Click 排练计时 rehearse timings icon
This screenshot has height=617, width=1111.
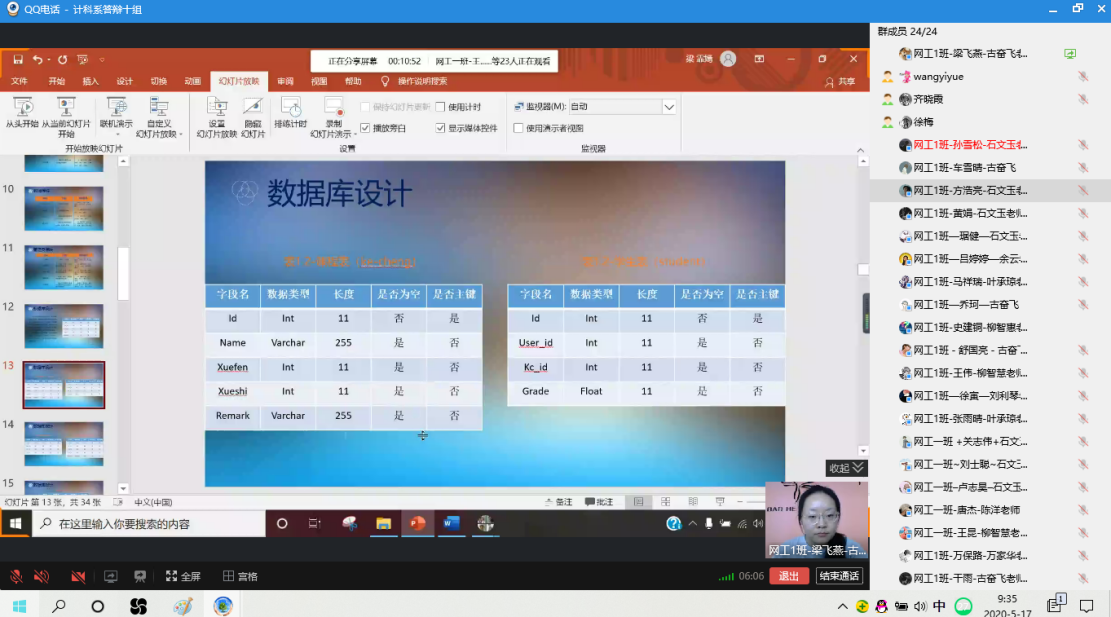[x=290, y=110]
